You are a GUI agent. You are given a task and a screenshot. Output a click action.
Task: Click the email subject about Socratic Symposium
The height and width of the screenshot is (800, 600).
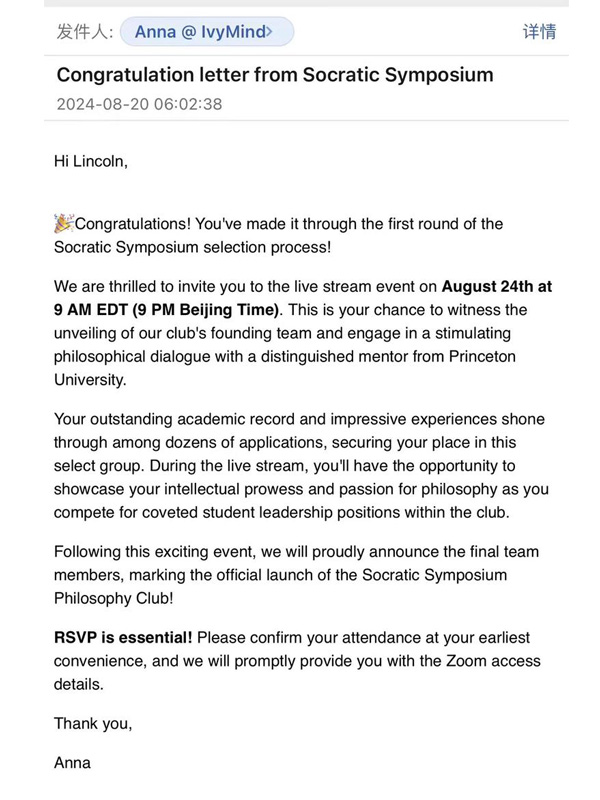[274, 75]
